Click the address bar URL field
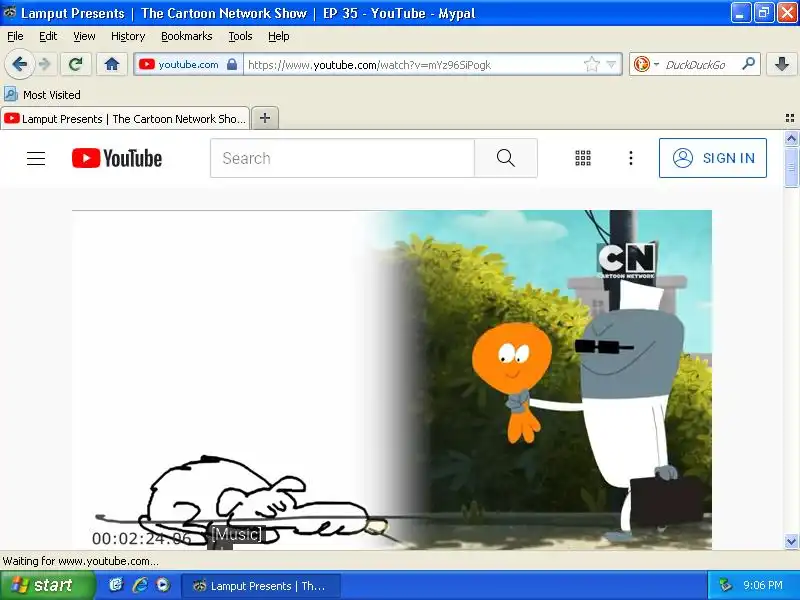The height and width of the screenshot is (600, 800). 413,65
